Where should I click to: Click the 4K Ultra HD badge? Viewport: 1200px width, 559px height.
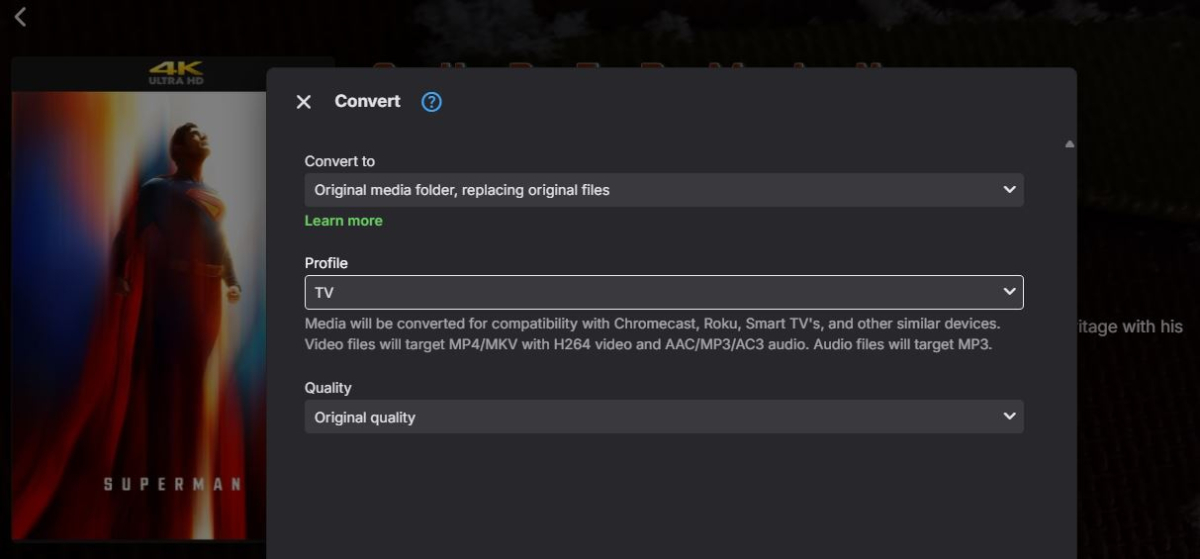click(x=176, y=73)
